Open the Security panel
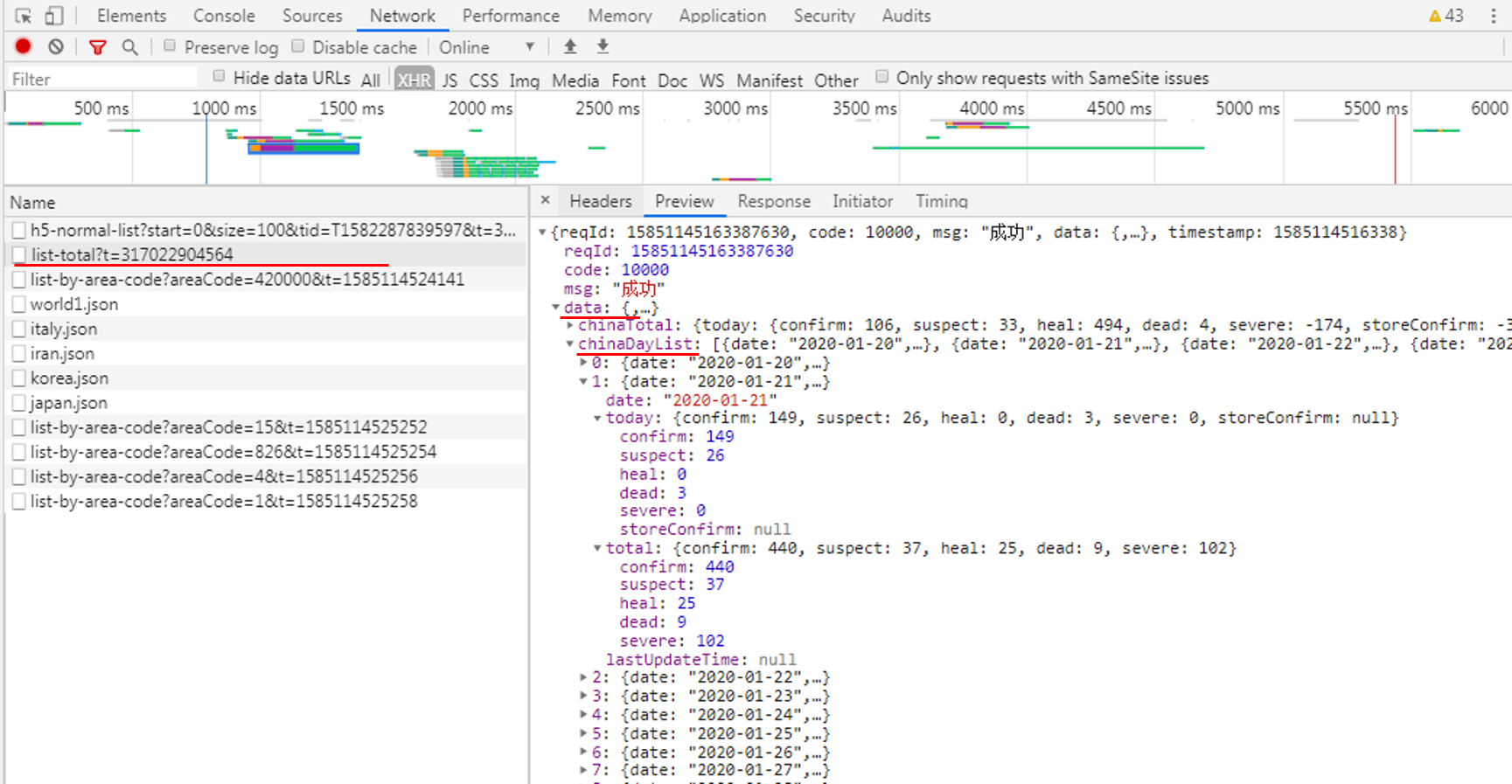 pyautogui.click(x=824, y=16)
